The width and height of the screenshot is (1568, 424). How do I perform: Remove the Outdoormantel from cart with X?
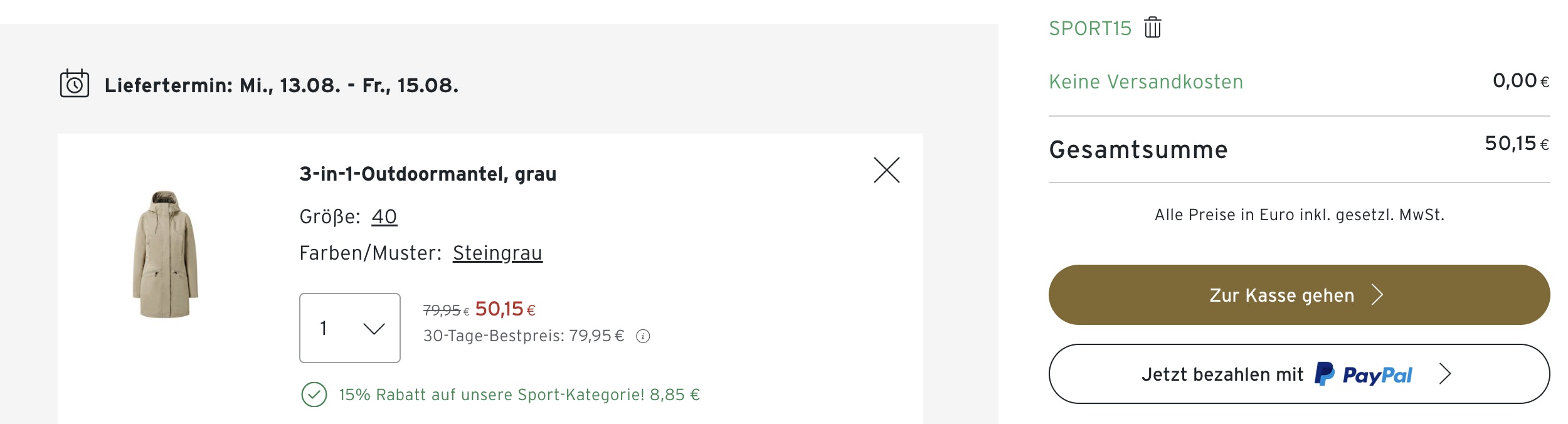coord(886,170)
